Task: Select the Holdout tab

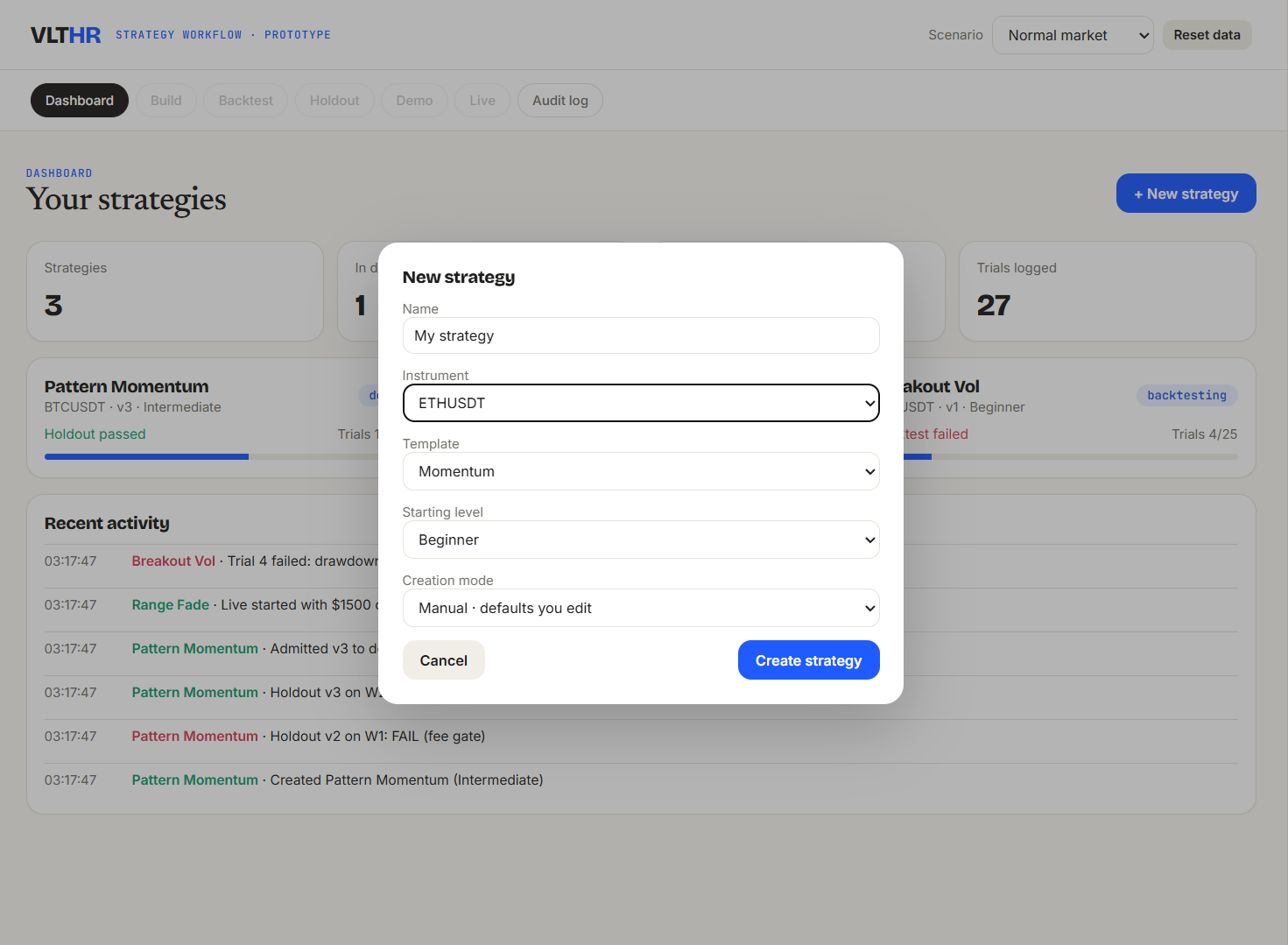Action: [x=334, y=101]
